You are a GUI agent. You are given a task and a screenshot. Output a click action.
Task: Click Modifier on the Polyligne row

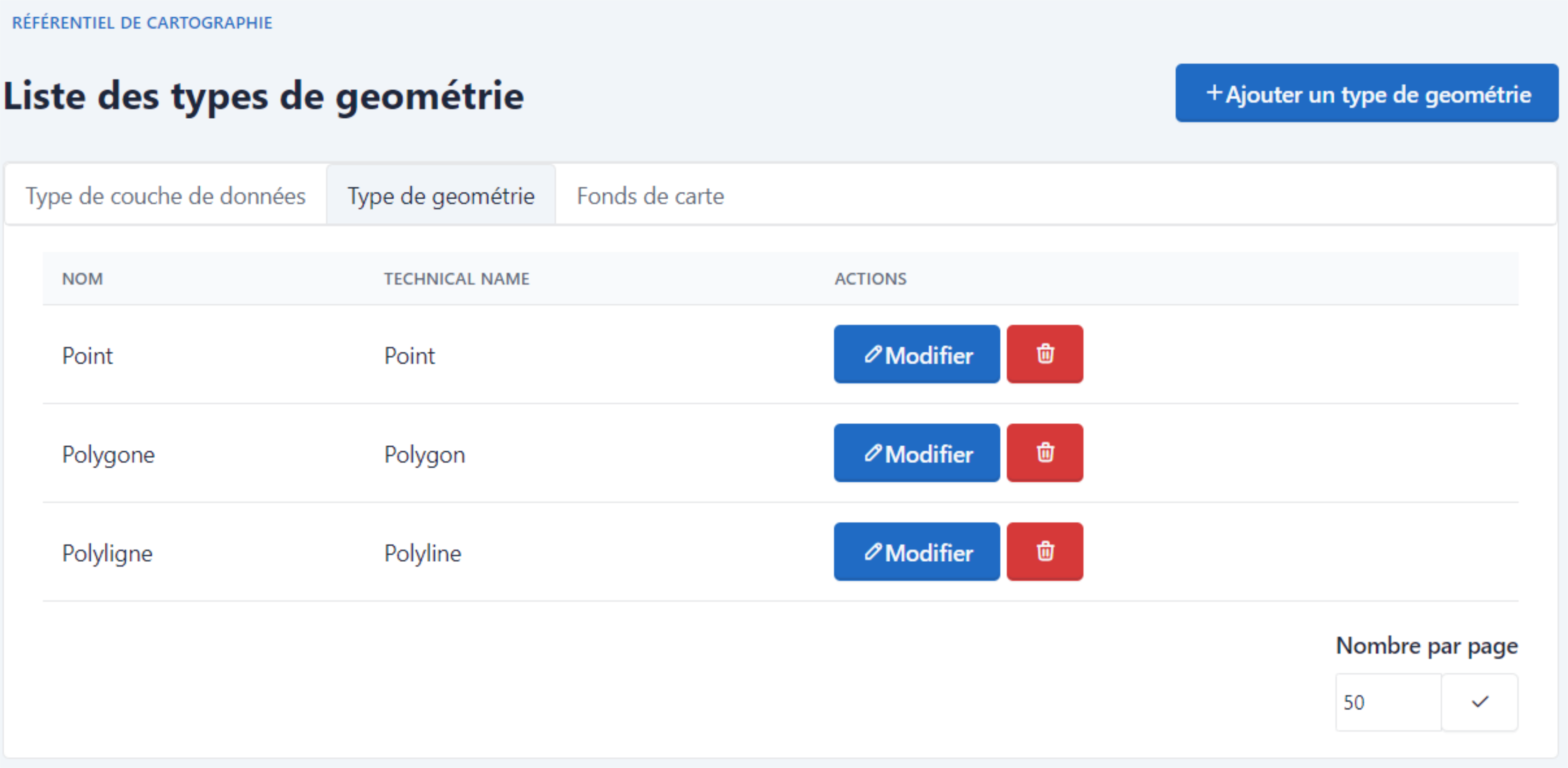click(916, 552)
